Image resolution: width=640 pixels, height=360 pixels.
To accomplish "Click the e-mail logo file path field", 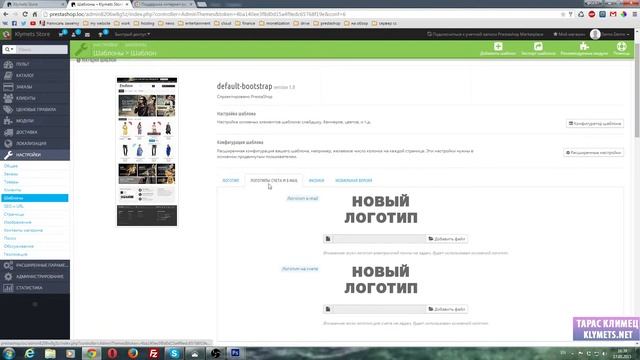I will coord(379,239).
